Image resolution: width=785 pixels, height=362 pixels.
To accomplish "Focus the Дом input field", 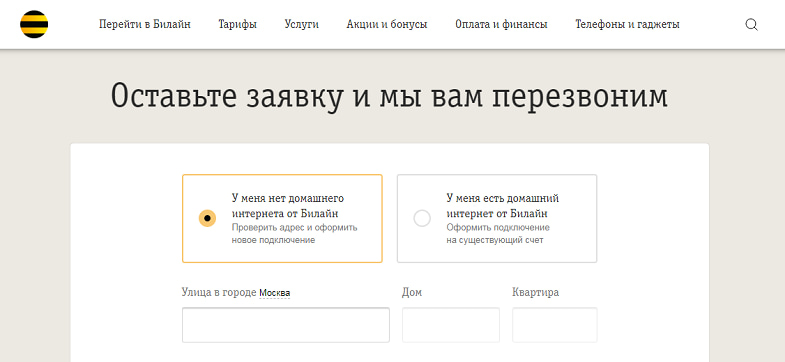I will (x=451, y=325).
